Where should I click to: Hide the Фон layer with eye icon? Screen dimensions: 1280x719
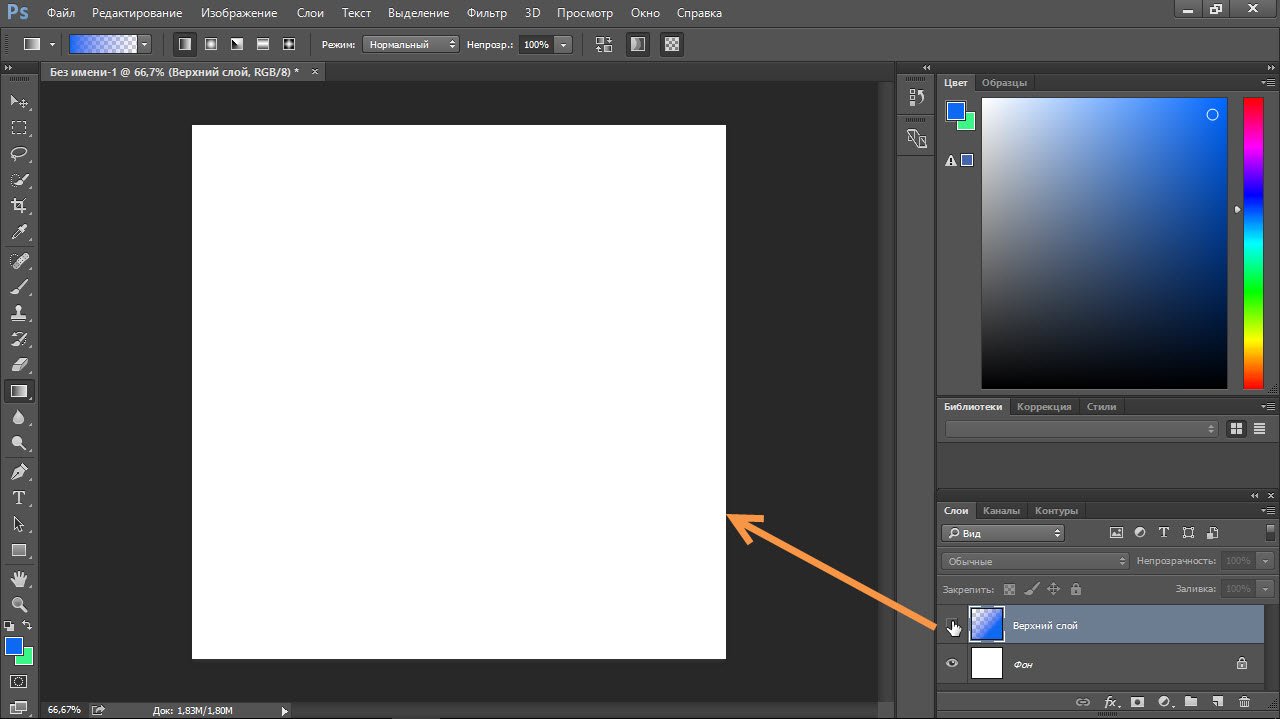tap(952, 664)
